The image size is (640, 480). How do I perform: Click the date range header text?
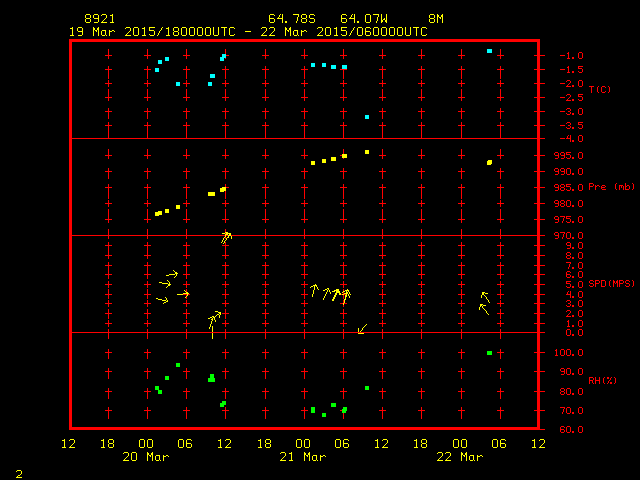(248, 32)
